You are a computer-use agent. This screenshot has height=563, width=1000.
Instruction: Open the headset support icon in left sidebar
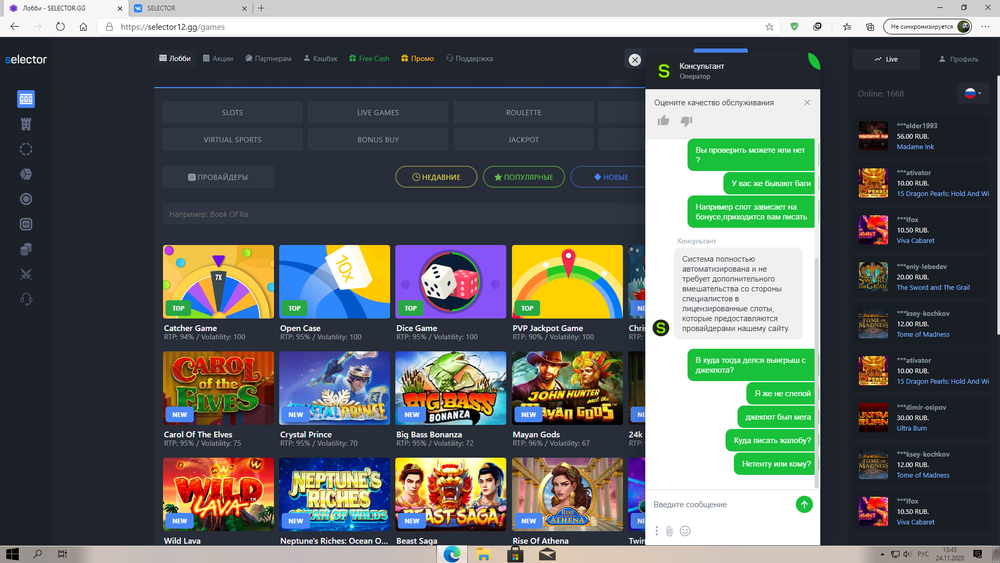26,299
